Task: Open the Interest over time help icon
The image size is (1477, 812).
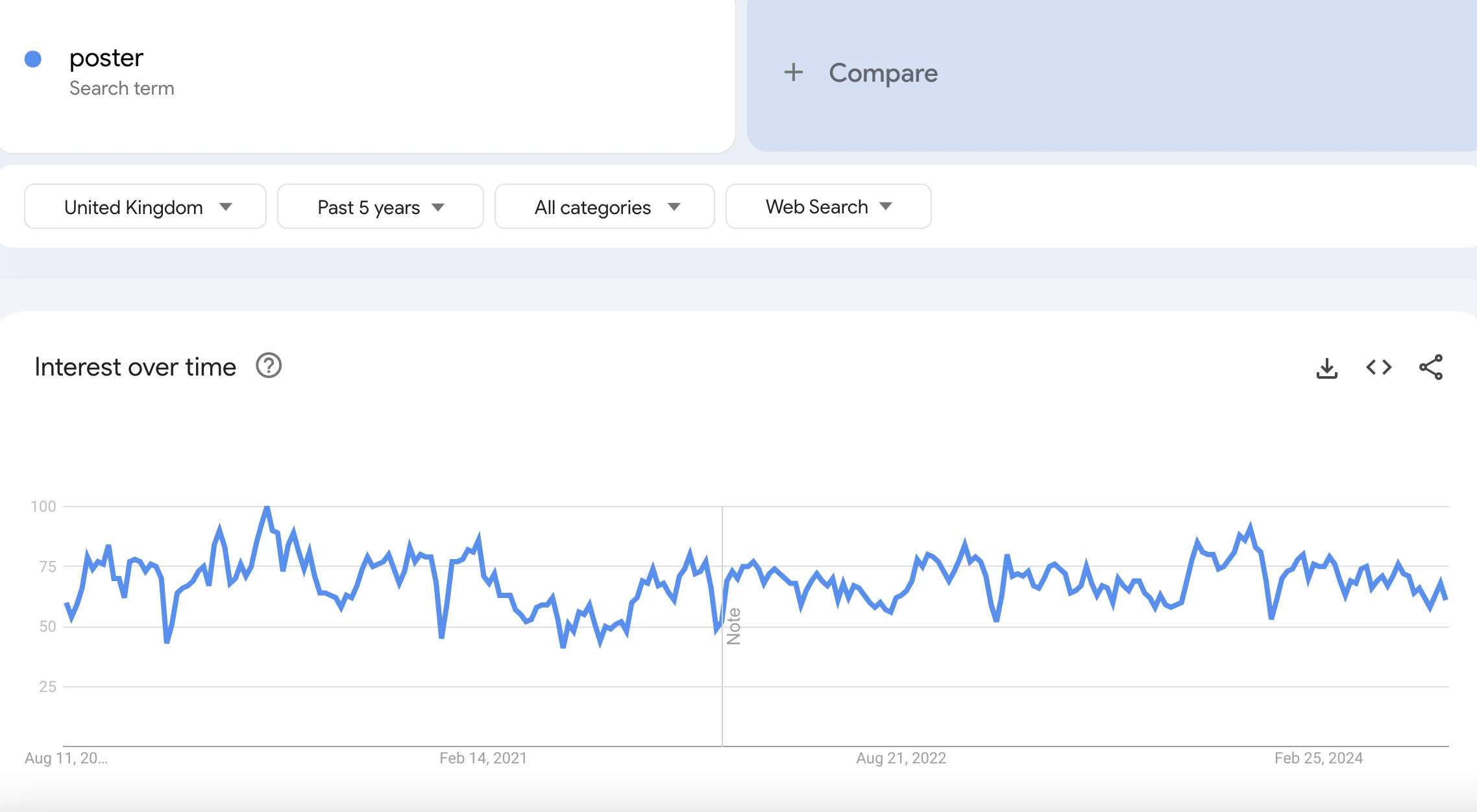Action: pos(269,366)
